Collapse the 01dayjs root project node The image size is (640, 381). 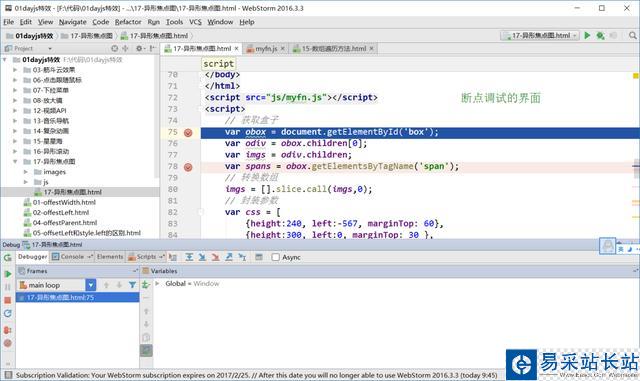5,60
